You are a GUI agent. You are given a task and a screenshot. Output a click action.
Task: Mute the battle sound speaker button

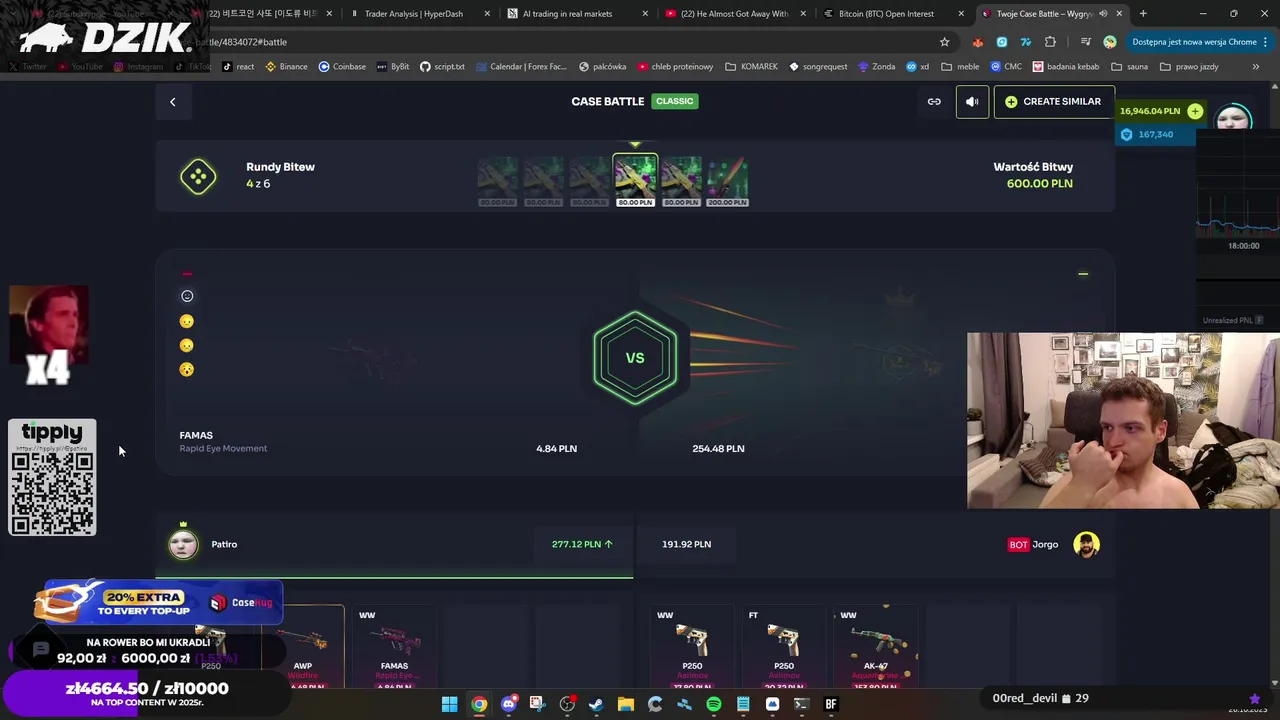(x=972, y=102)
